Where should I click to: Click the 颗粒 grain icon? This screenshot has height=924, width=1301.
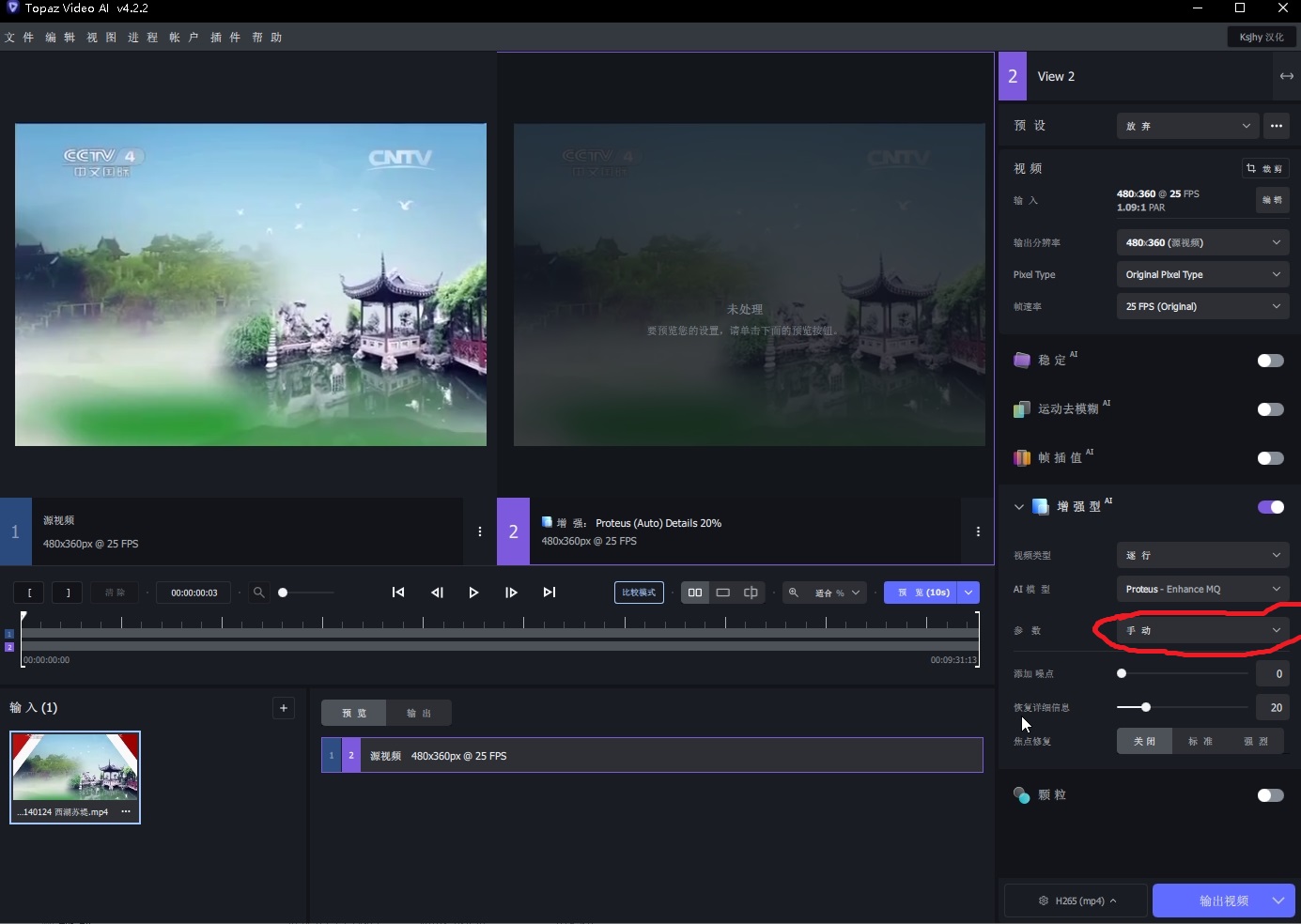click(x=1022, y=795)
